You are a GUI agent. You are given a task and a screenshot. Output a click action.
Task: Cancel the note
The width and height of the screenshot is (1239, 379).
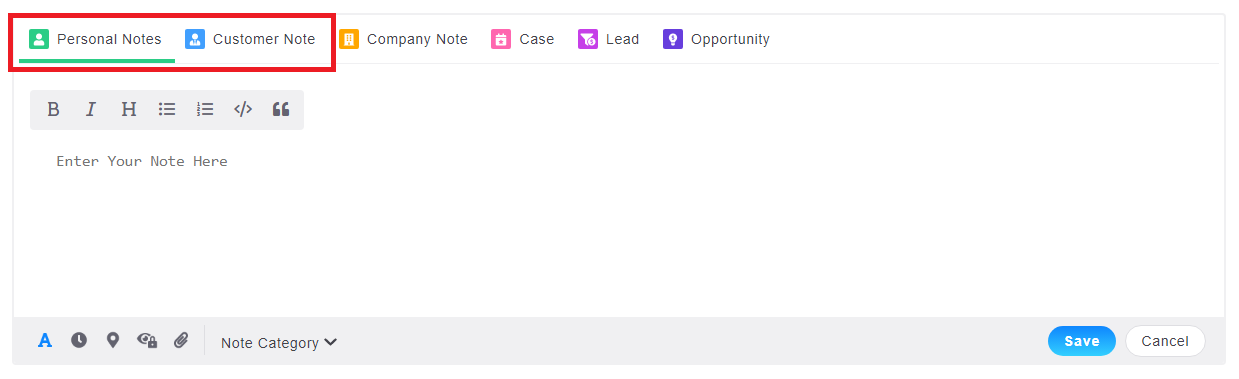pos(1165,341)
